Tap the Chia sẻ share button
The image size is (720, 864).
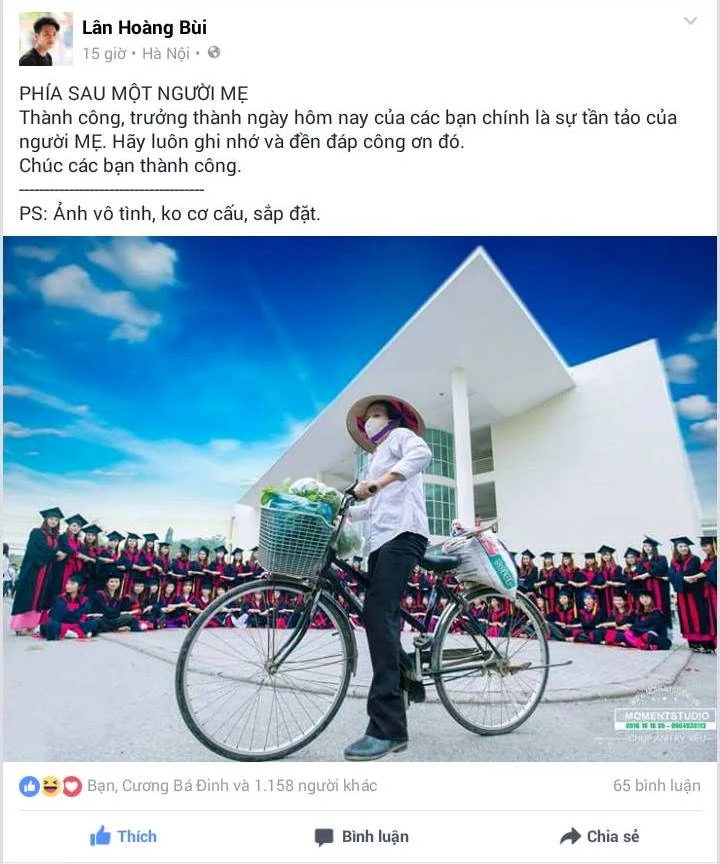(599, 836)
